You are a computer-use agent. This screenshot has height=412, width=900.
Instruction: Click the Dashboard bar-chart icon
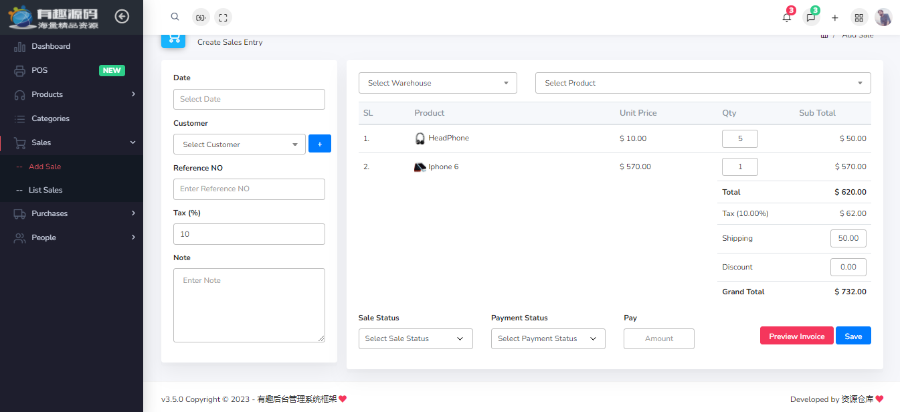coord(20,46)
